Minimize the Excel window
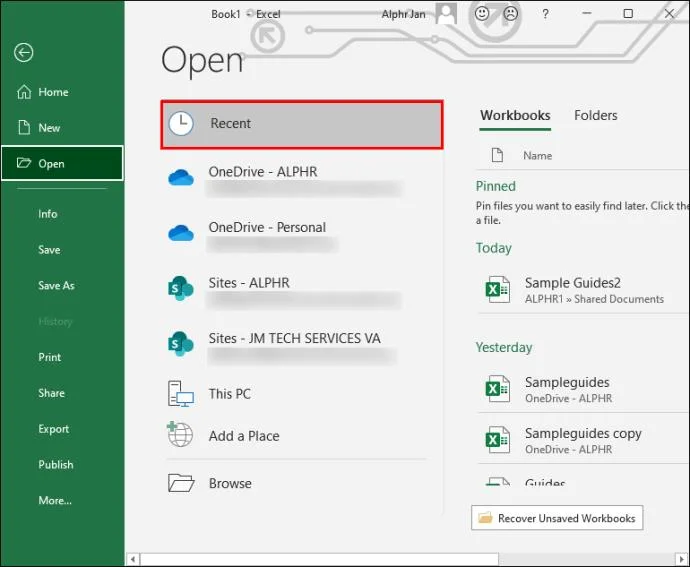690x567 pixels. pyautogui.click(x=587, y=14)
